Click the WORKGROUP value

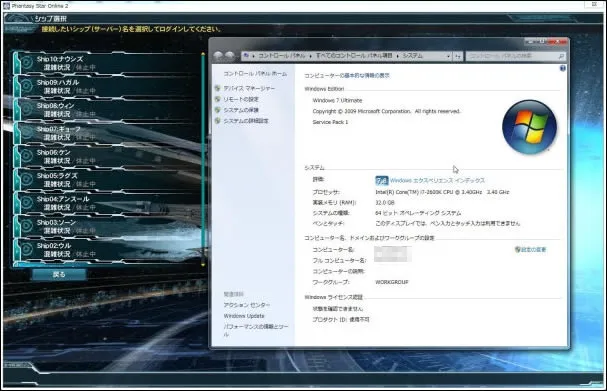tap(392, 282)
